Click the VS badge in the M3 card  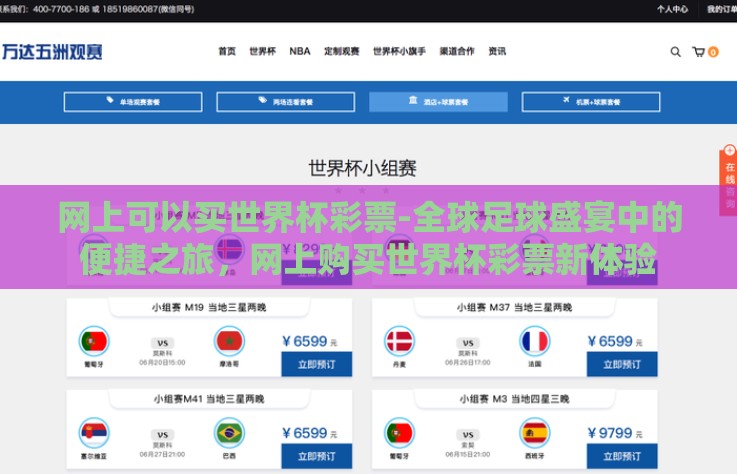point(468,435)
